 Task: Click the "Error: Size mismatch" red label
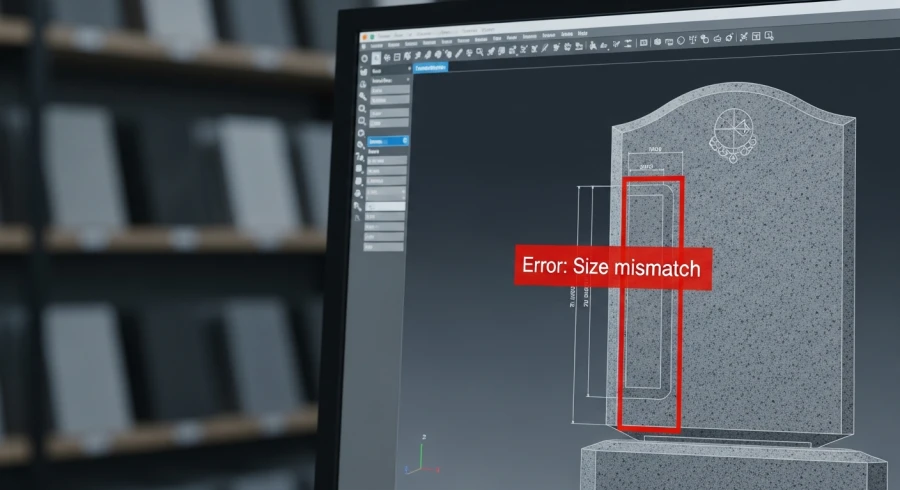pos(612,268)
